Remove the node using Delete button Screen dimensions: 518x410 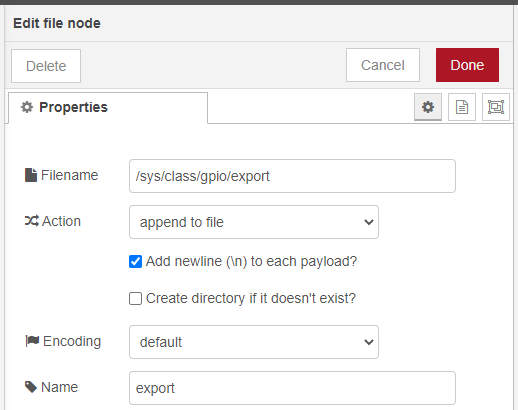tap(46, 66)
